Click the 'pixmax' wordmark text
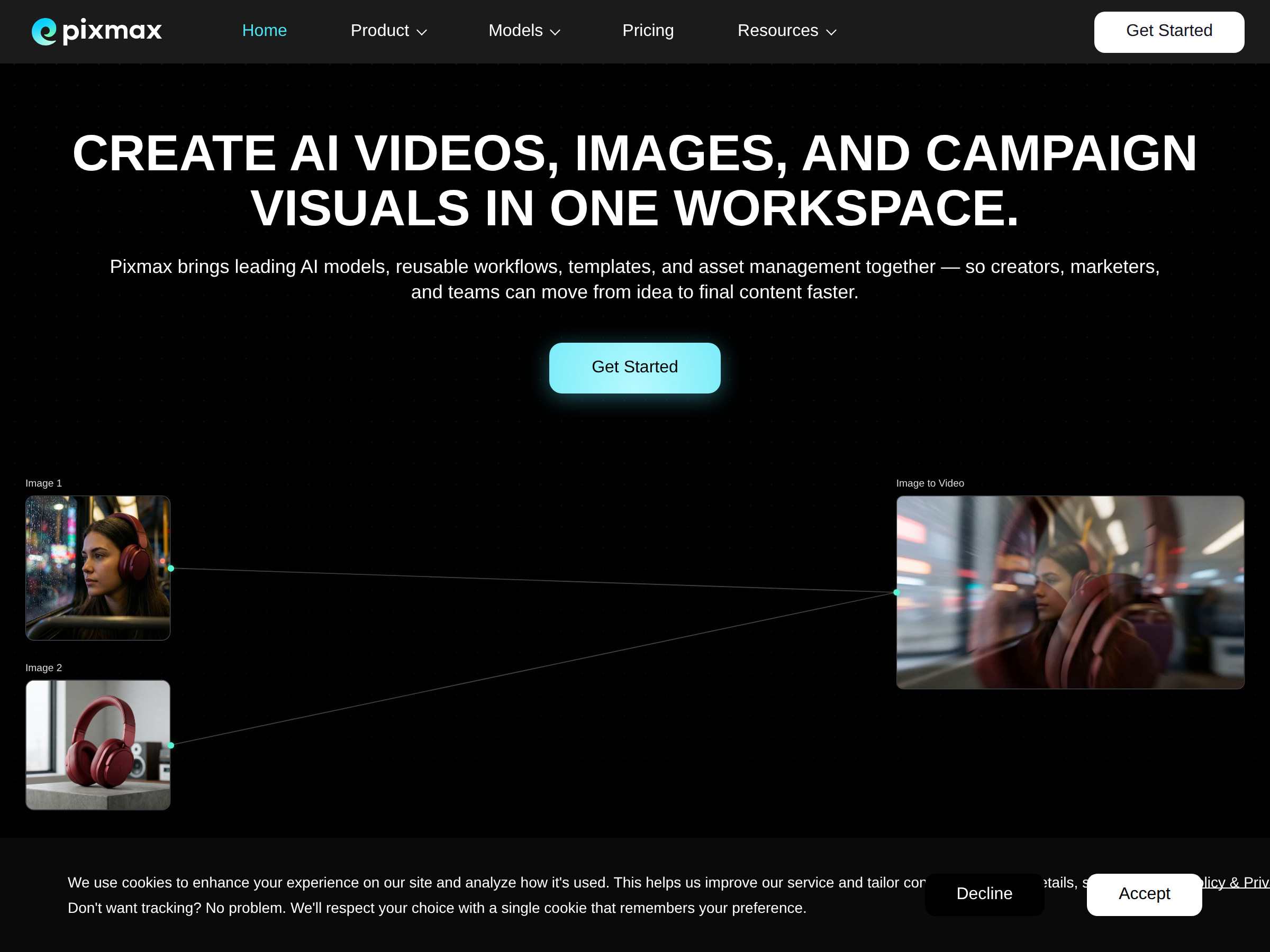 coord(112,31)
